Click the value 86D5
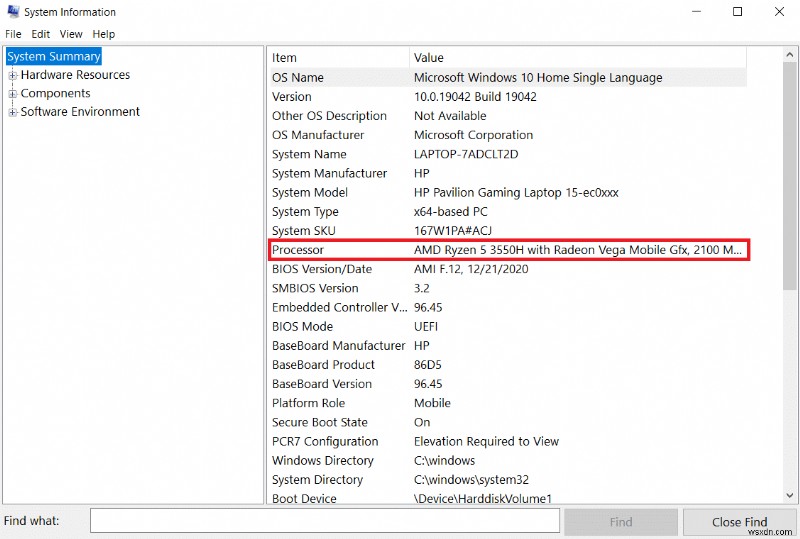800x539 pixels. [428, 364]
